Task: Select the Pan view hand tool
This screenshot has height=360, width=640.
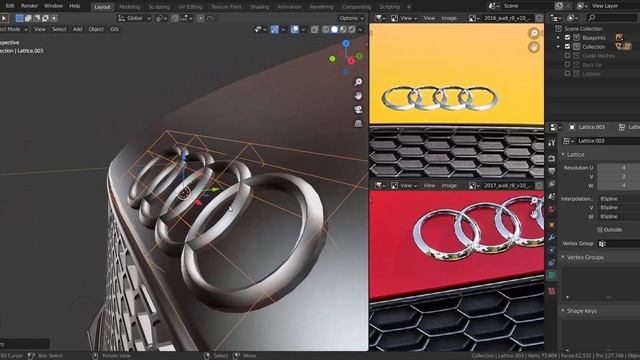Action: 358,96
